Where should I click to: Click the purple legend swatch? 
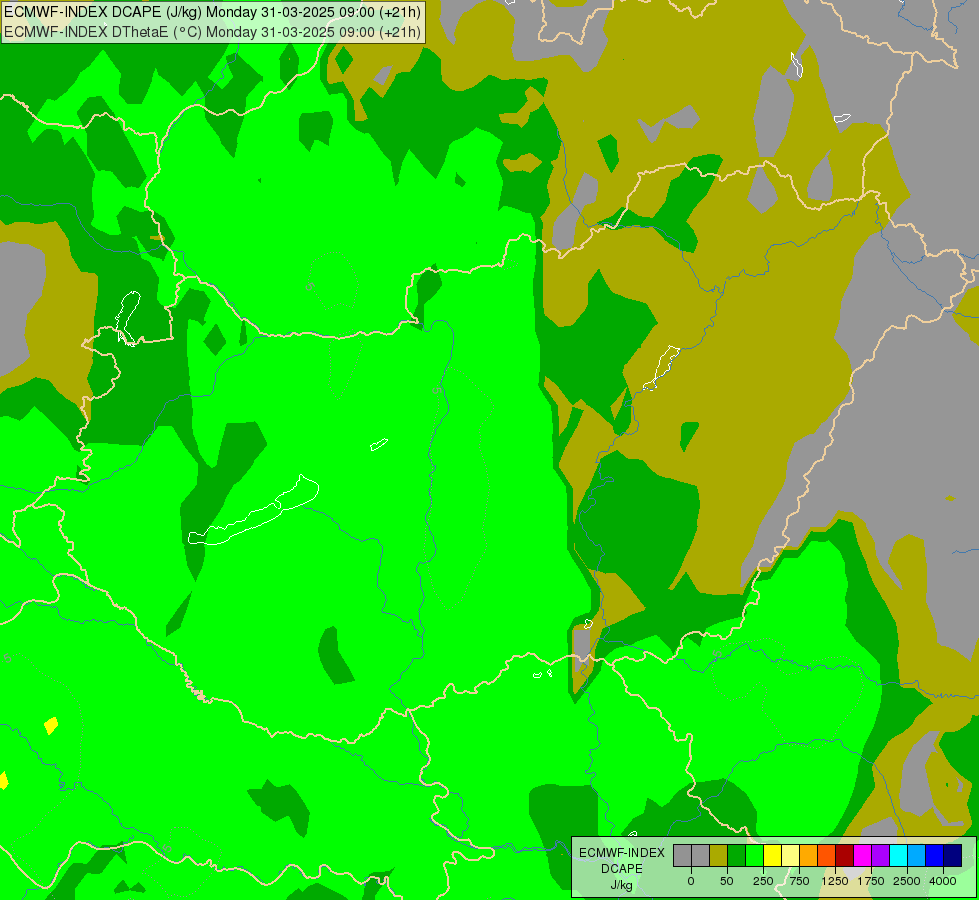click(x=880, y=856)
